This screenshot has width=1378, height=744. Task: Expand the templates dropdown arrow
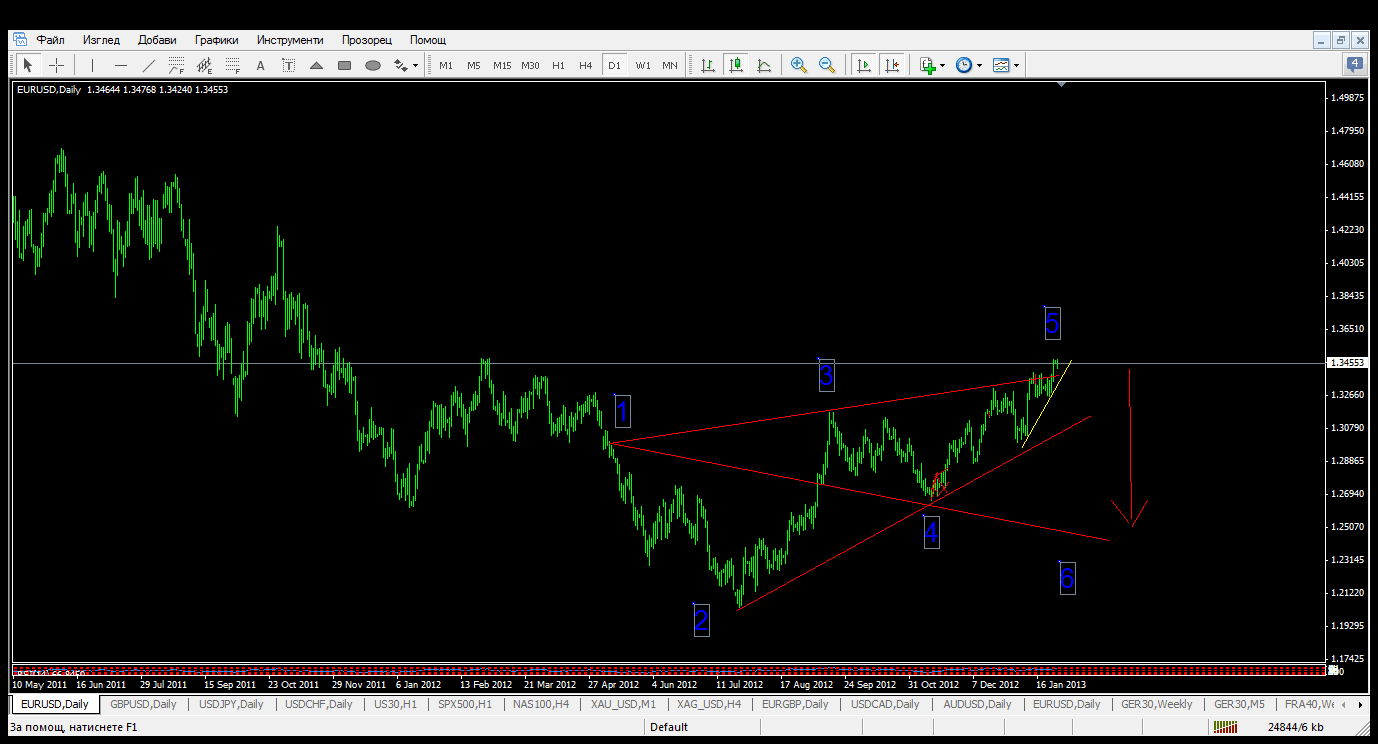pyautogui.click(x=1016, y=65)
